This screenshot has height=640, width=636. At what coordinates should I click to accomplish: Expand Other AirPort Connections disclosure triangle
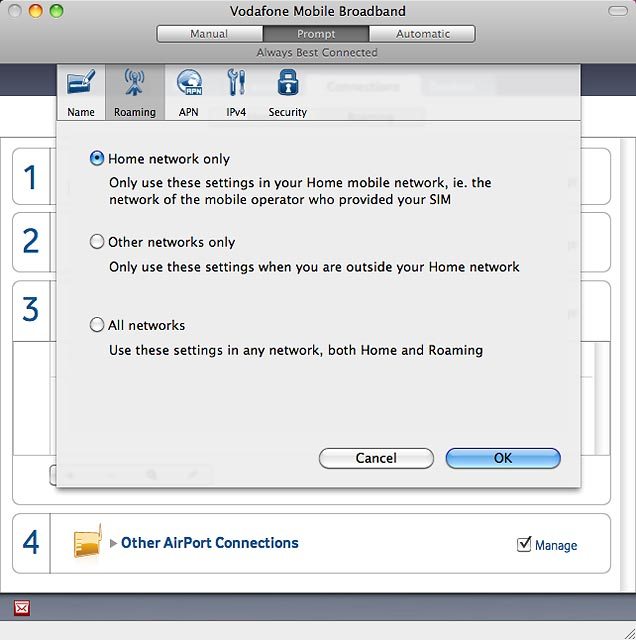point(113,543)
